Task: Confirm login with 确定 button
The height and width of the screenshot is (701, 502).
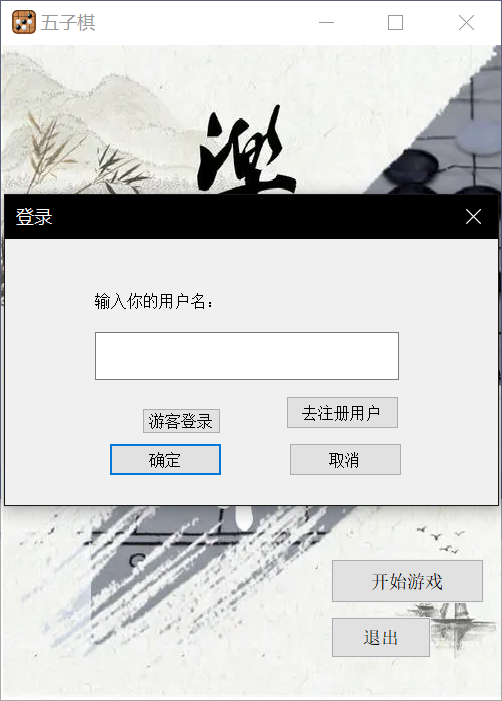Action: coord(165,460)
